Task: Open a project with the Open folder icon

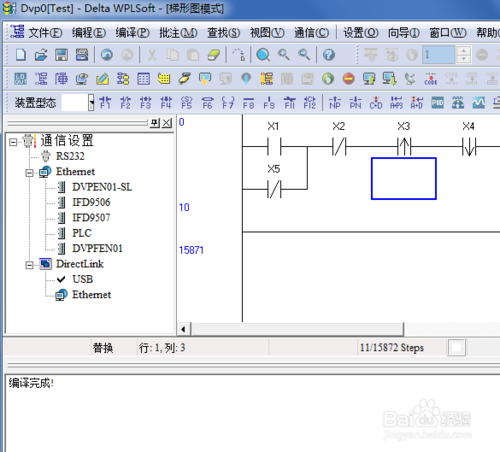Action: point(41,55)
